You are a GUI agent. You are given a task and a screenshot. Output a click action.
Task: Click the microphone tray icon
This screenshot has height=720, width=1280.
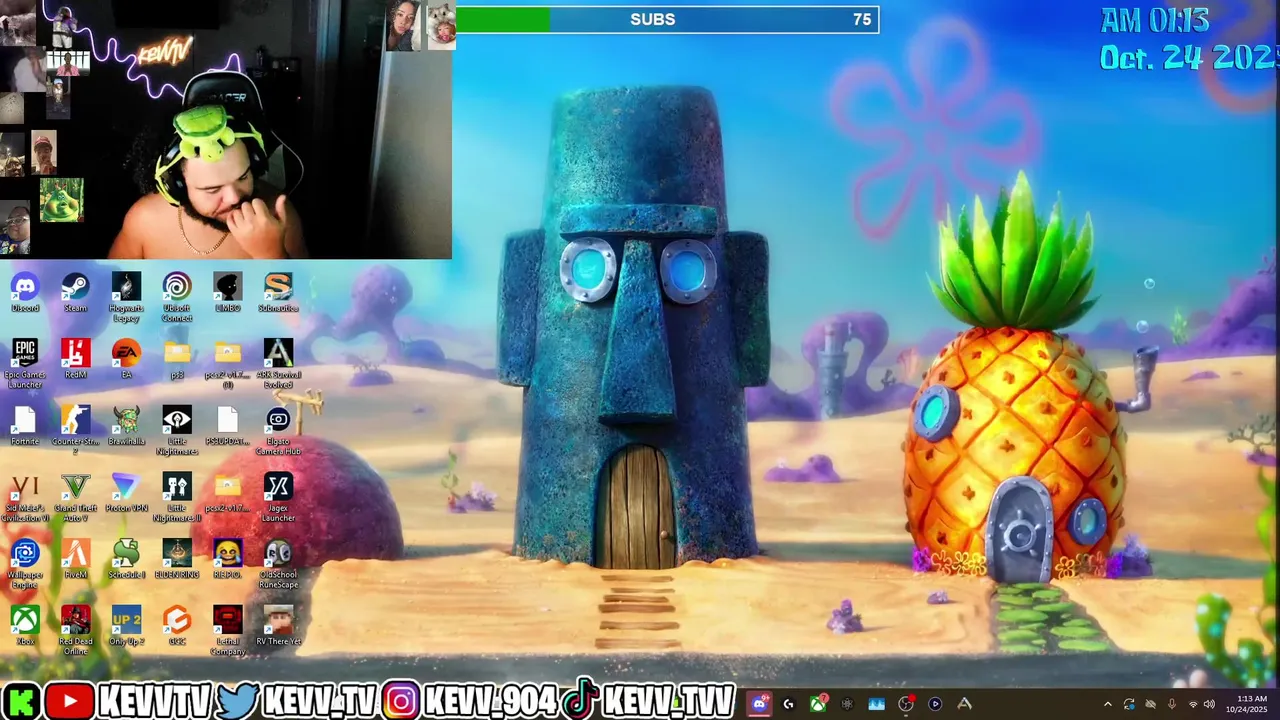1171,705
